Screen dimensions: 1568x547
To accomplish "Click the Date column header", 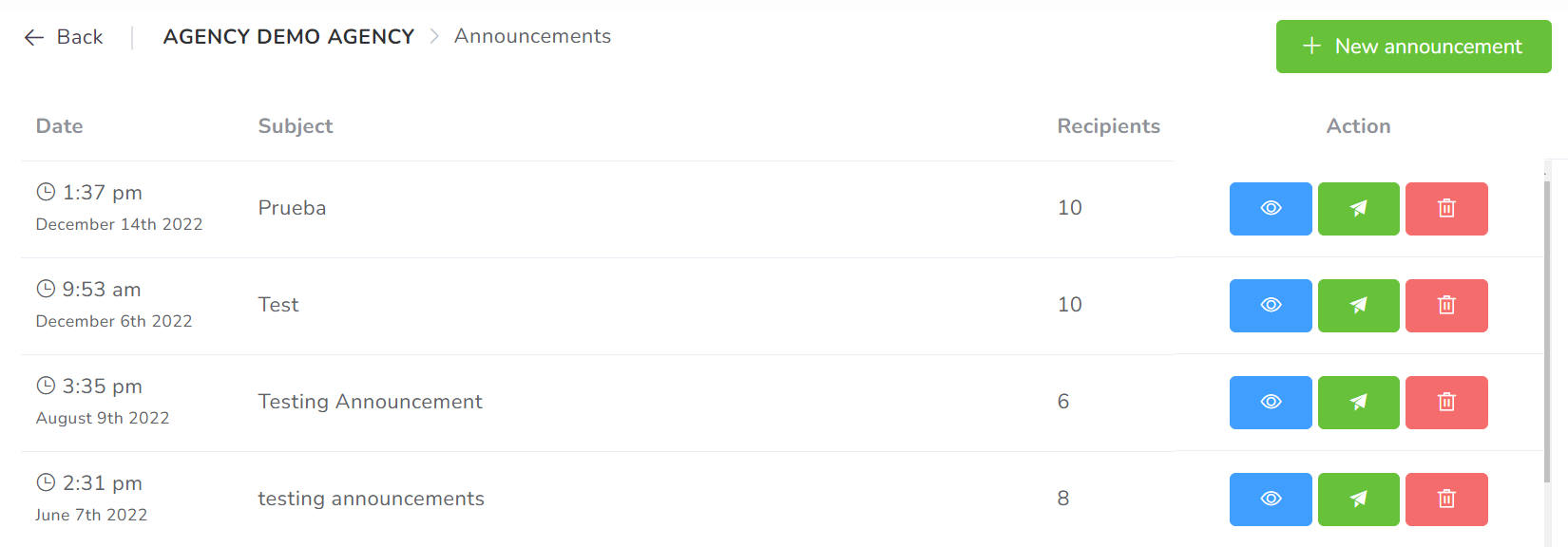I will pyautogui.click(x=59, y=126).
